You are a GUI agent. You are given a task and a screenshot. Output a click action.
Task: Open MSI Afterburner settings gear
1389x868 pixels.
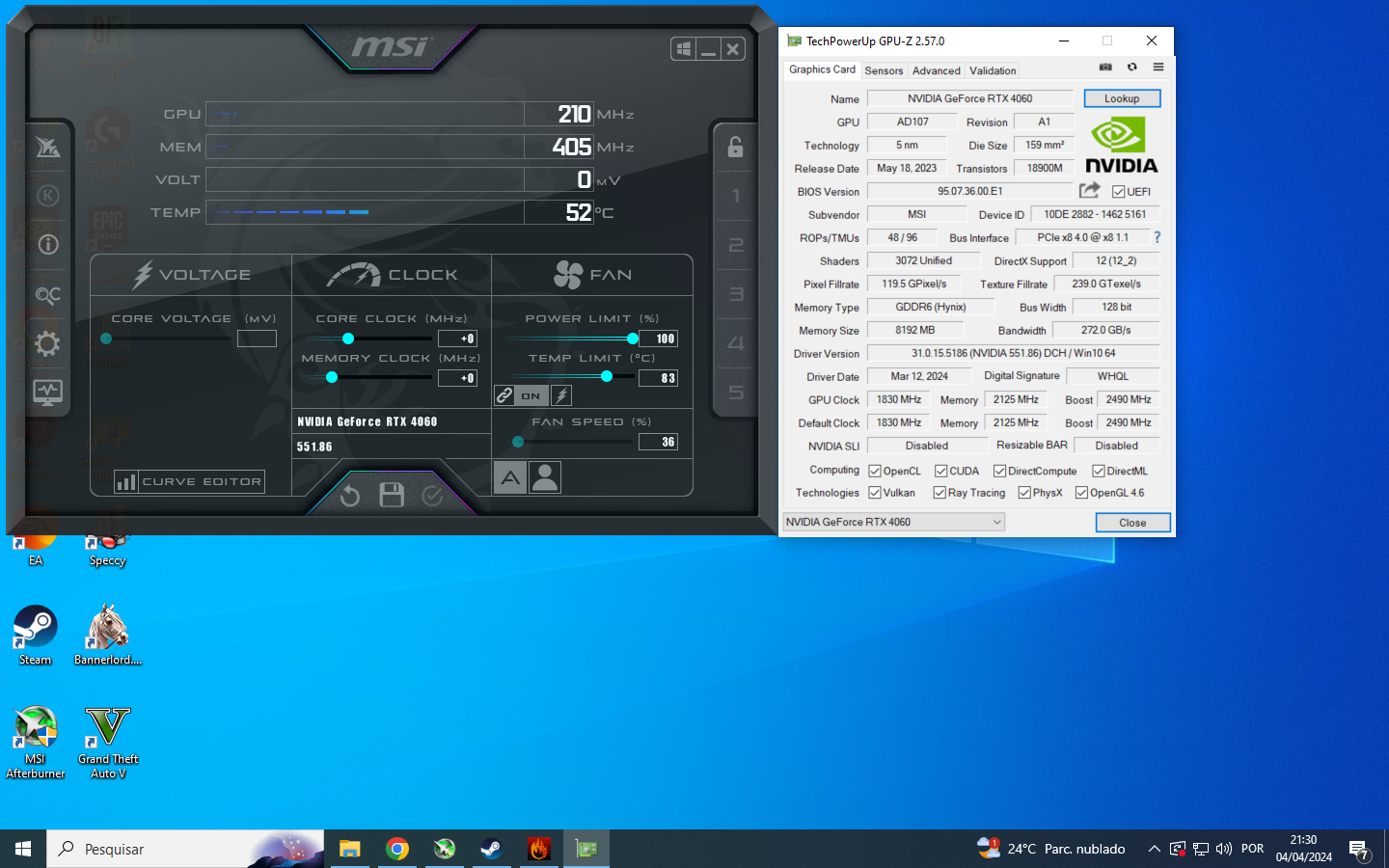pyautogui.click(x=47, y=343)
